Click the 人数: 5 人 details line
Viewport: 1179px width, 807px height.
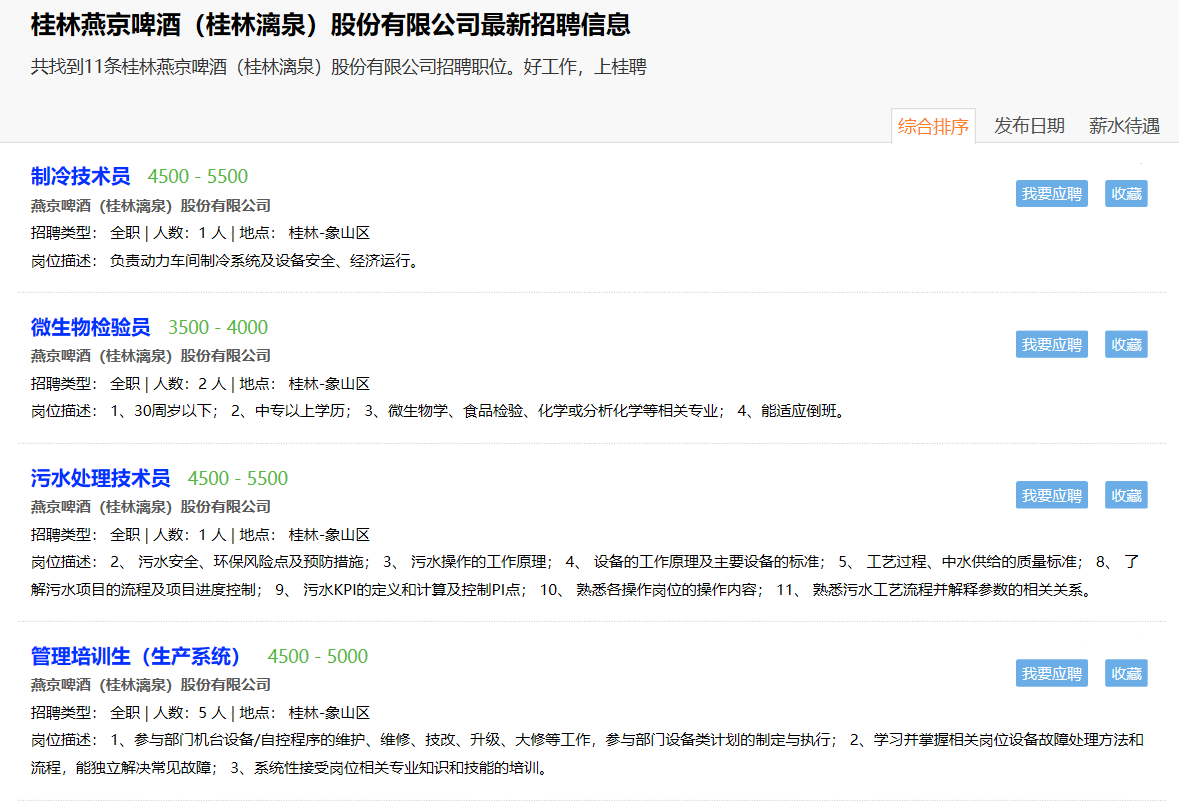click(x=201, y=713)
